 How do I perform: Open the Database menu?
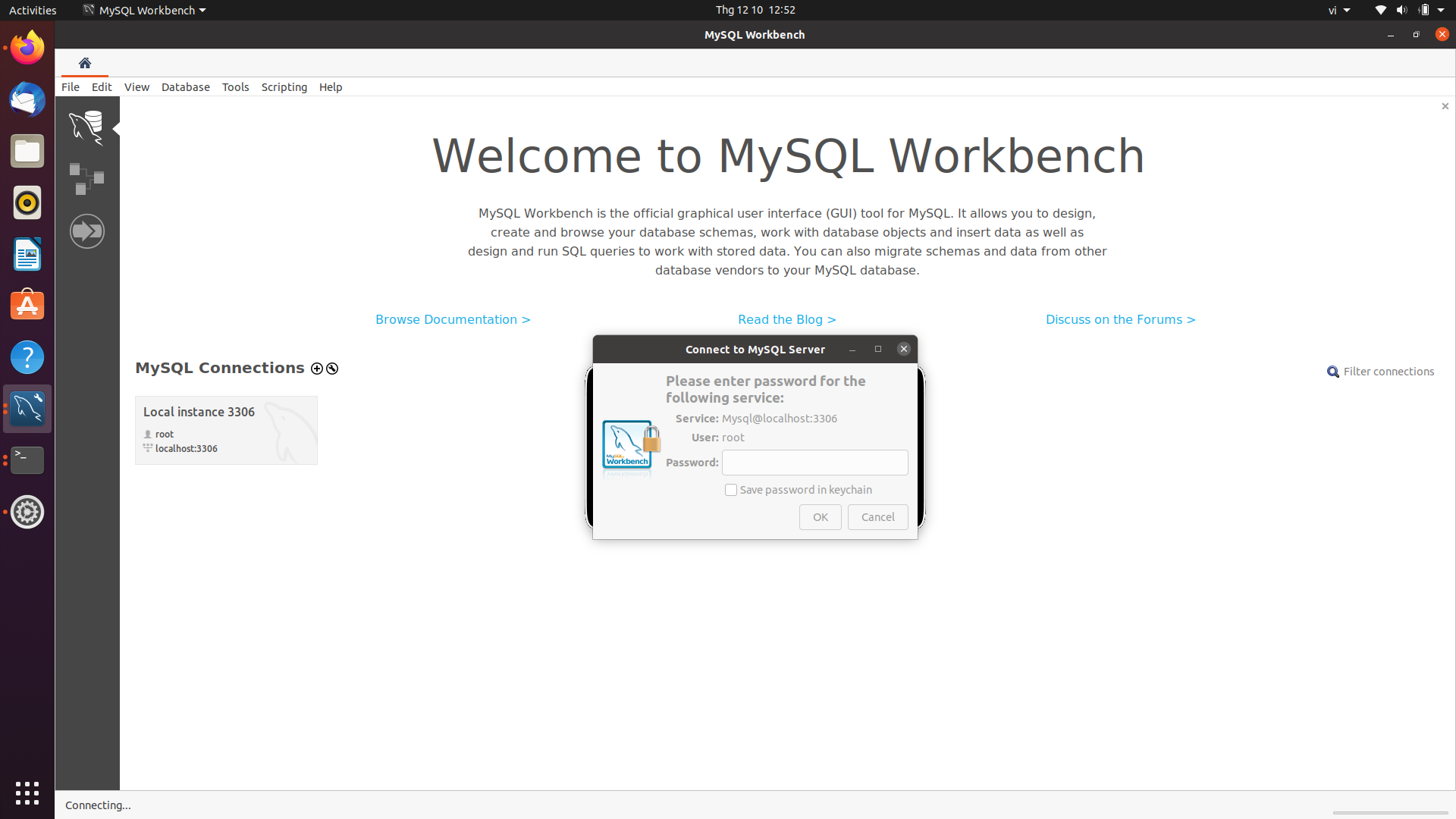(185, 86)
